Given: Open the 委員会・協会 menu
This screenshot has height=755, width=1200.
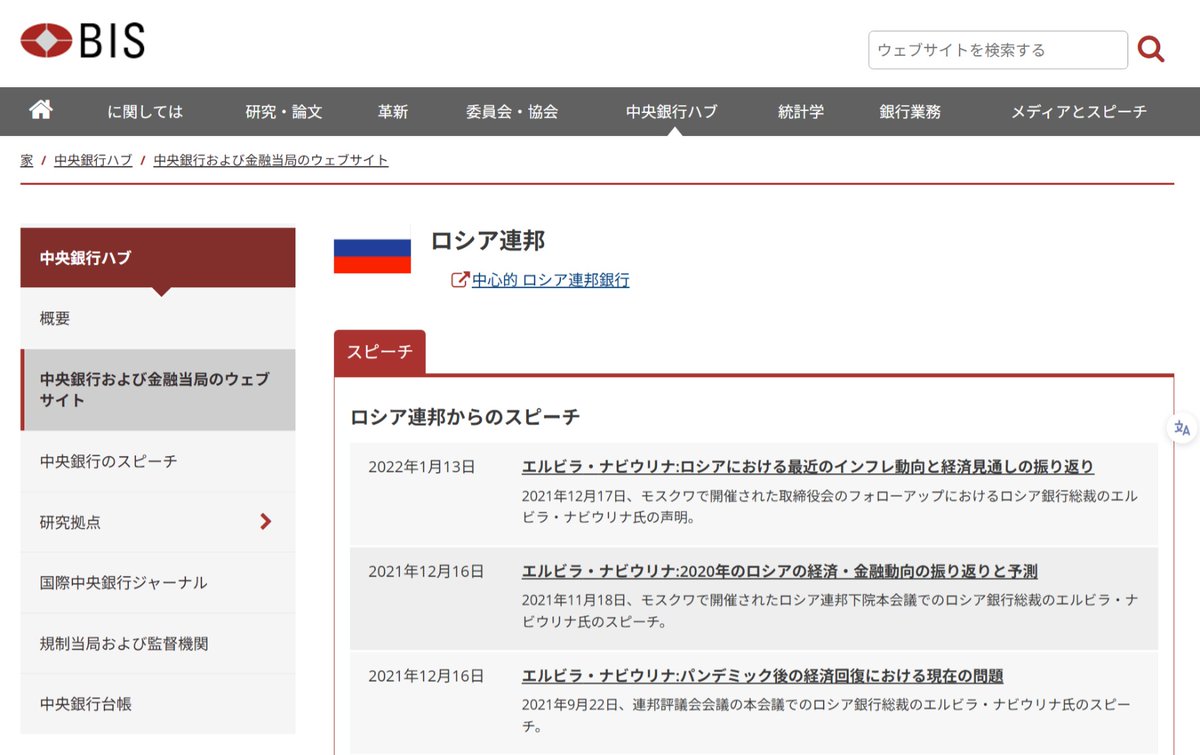Looking at the screenshot, I should [x=512, y=112].
